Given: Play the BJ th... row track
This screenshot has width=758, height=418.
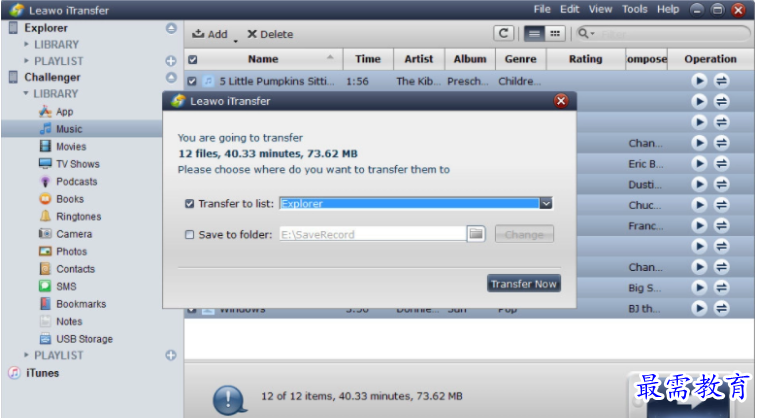Looking at the screenshot, I should [699, 308].
